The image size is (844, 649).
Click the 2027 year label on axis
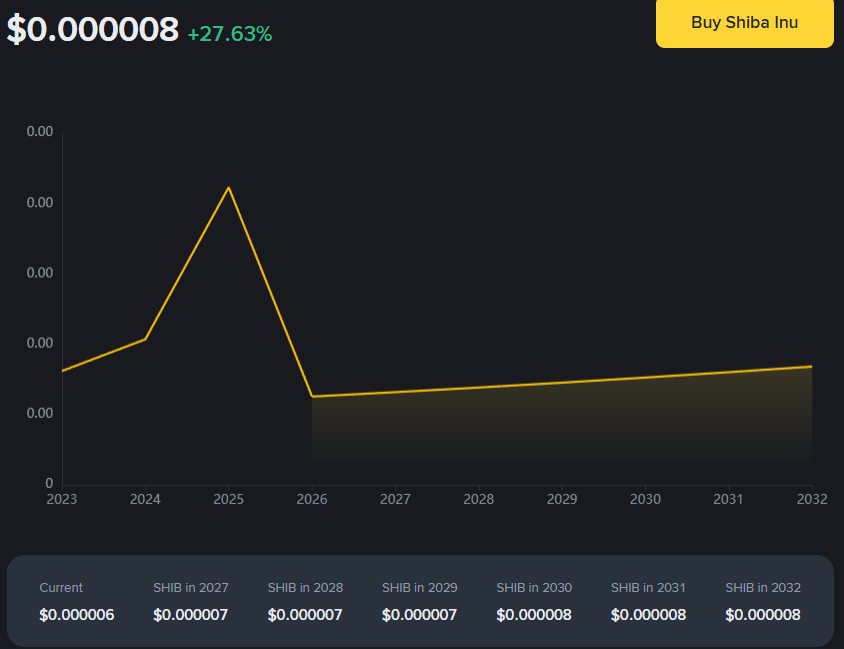[395, 499]
